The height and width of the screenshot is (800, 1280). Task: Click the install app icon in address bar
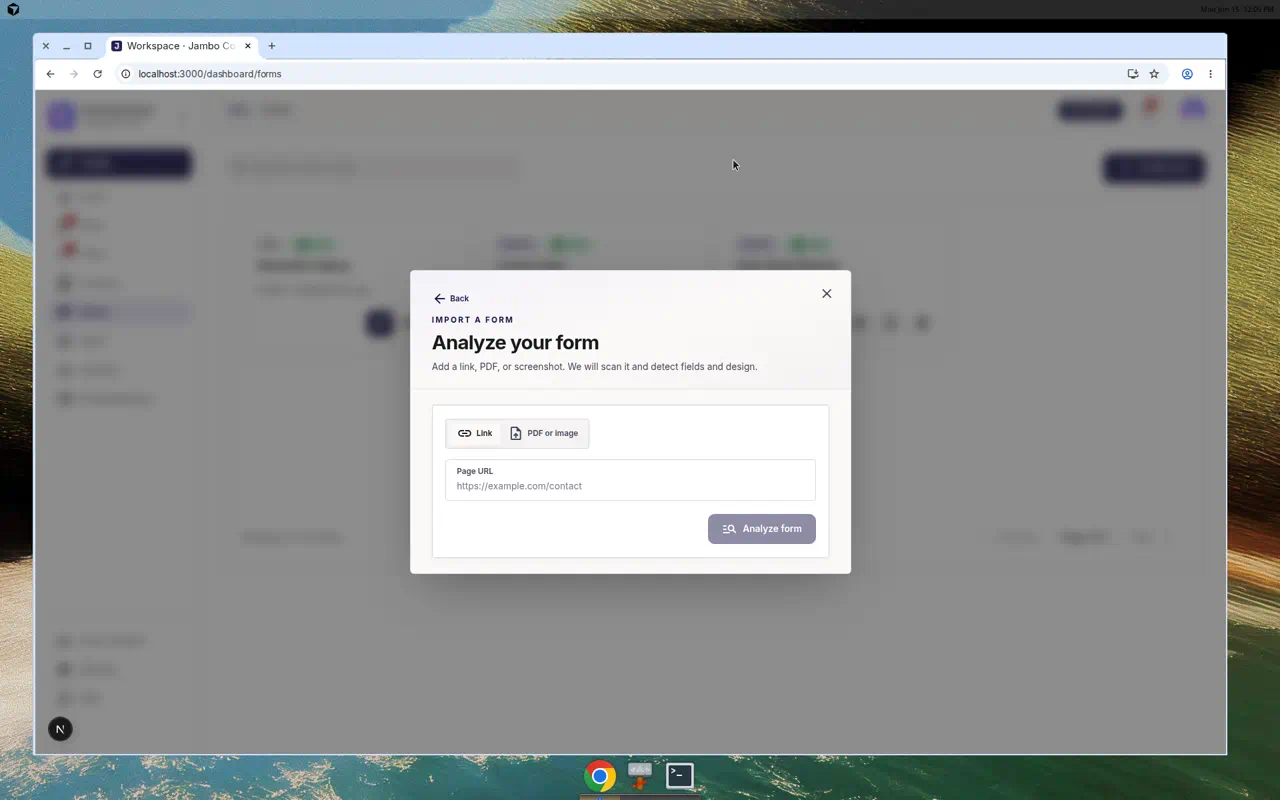point(1133,74)
